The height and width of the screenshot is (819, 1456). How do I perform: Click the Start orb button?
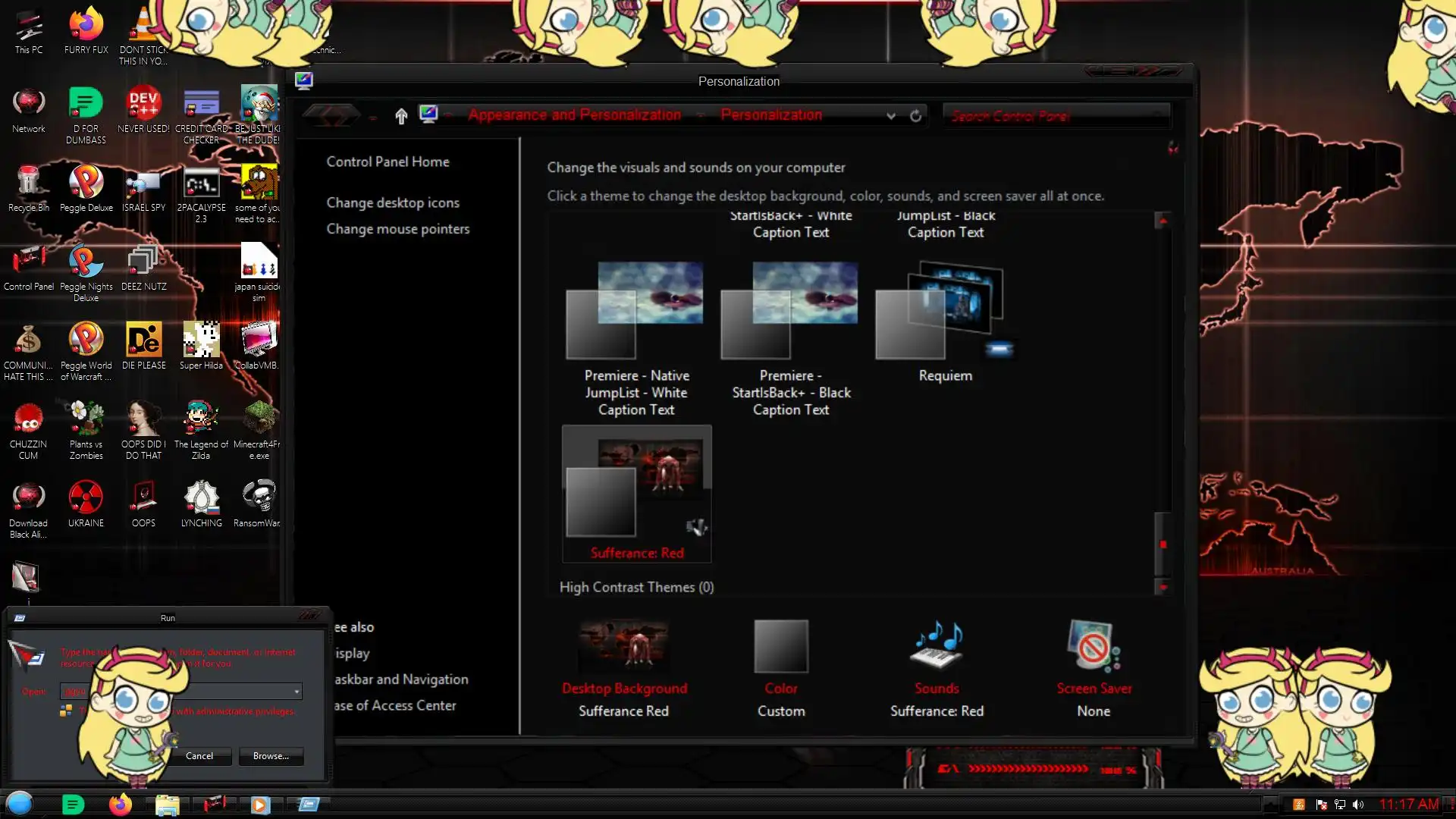point(20,803)
